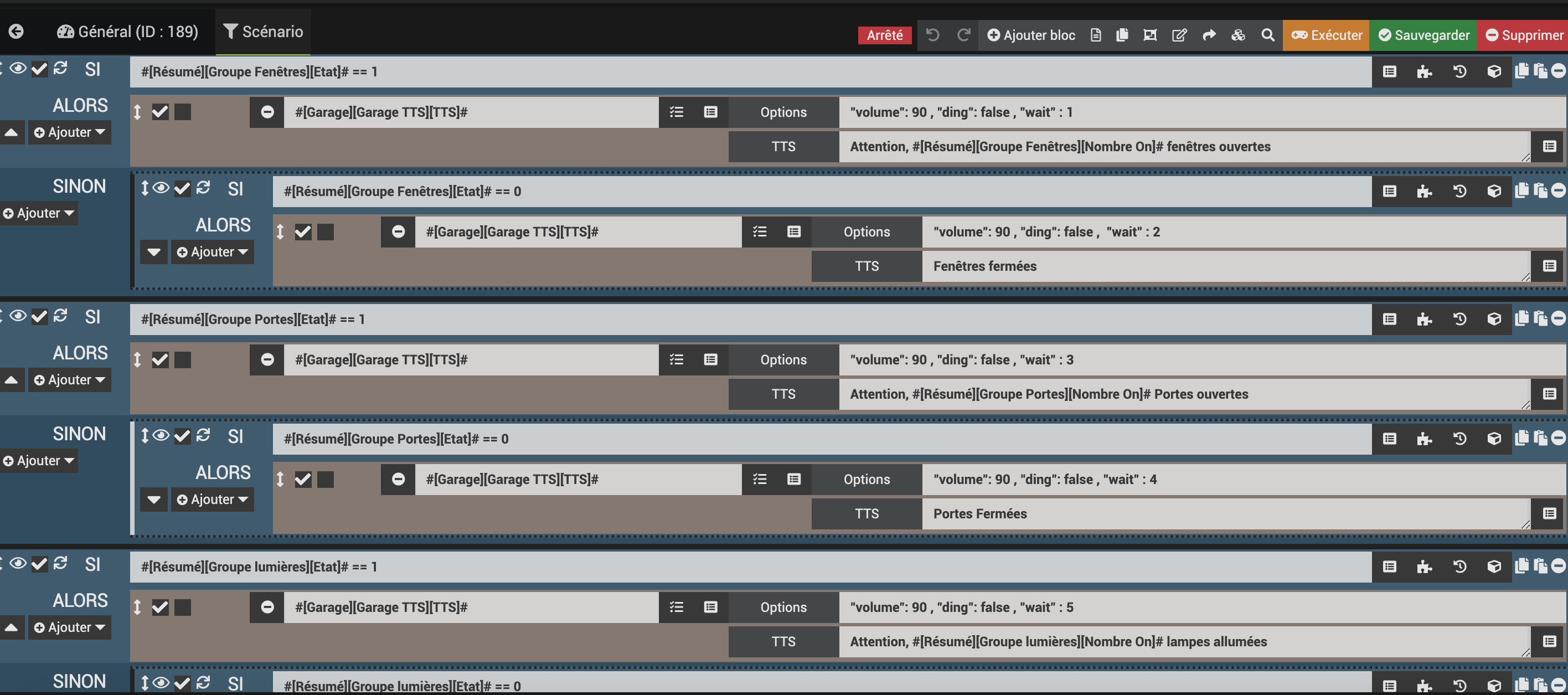
Task: Open the Général (ID : 189) tab
Action: 128,32
